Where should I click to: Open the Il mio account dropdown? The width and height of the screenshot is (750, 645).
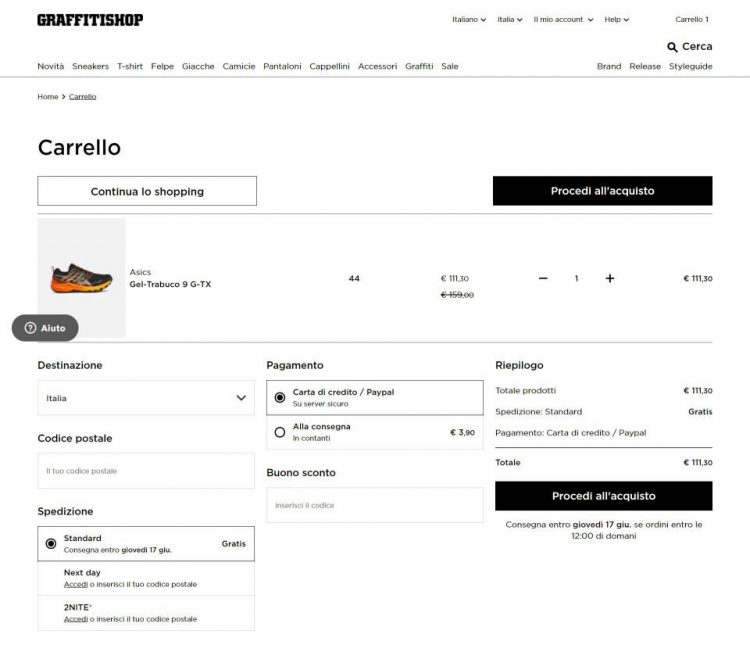tap(563, 19)
